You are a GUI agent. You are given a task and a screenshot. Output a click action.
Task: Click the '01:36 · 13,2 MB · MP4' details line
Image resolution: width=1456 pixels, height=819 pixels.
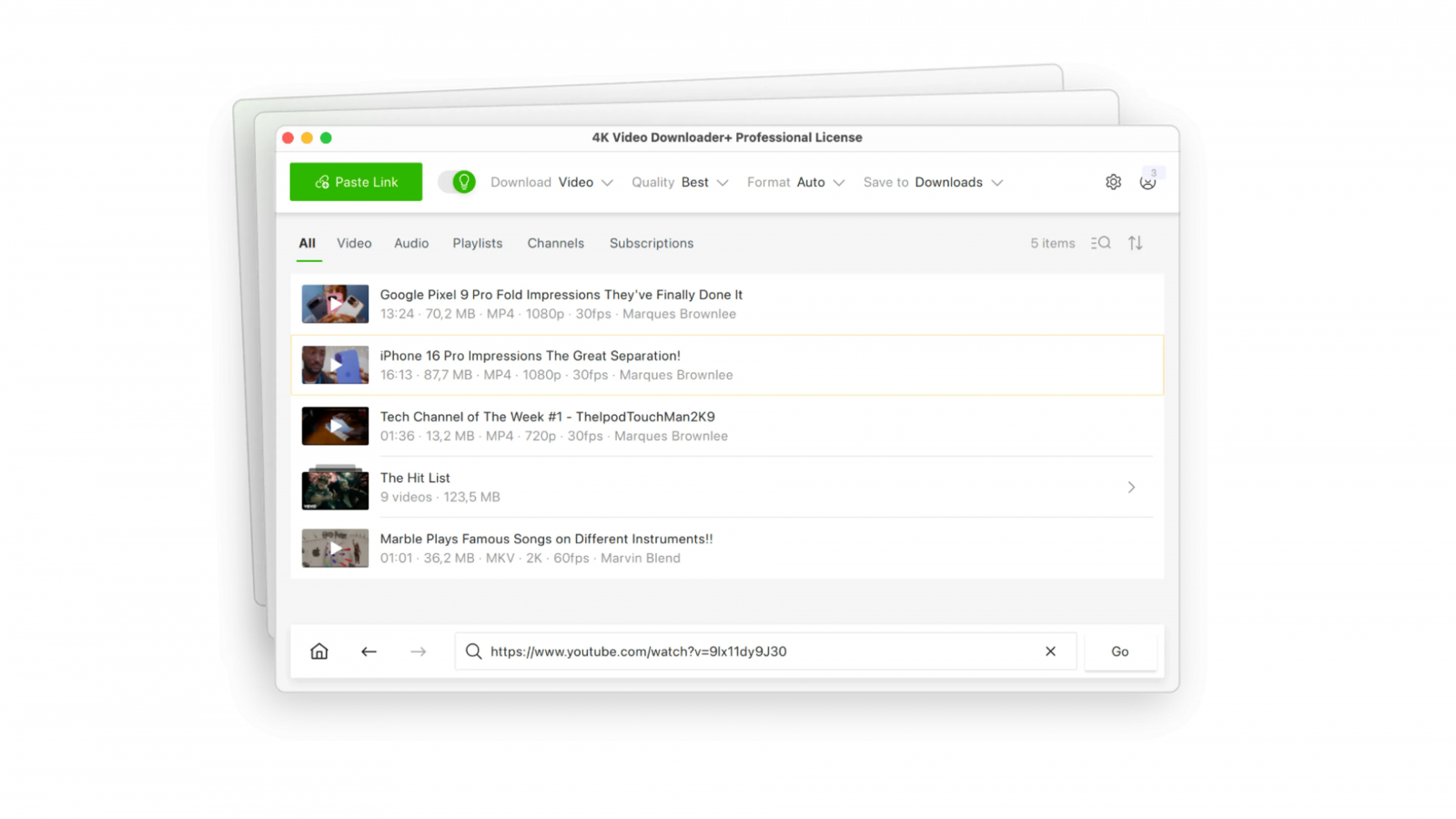pyautogui.click(x=554, y=436)
